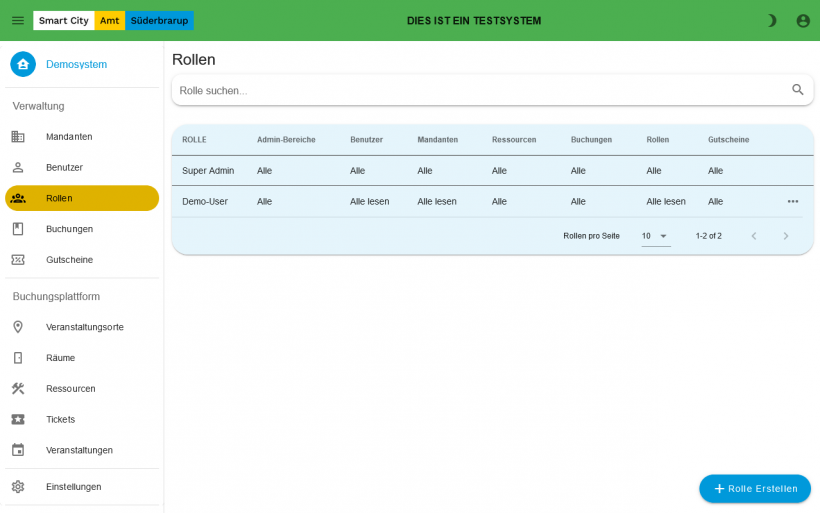
Task: Click the Demosystem home icon
Action: tap(23, 64)
